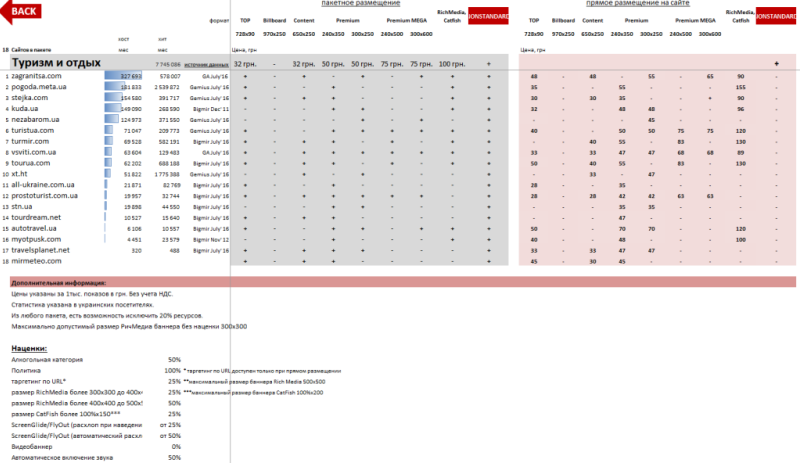Image resolution: width=800 pixels, height=463 pixels.
Task: Click the Цены указаны за 1тыс. показов note
Action: coord(92,294)
